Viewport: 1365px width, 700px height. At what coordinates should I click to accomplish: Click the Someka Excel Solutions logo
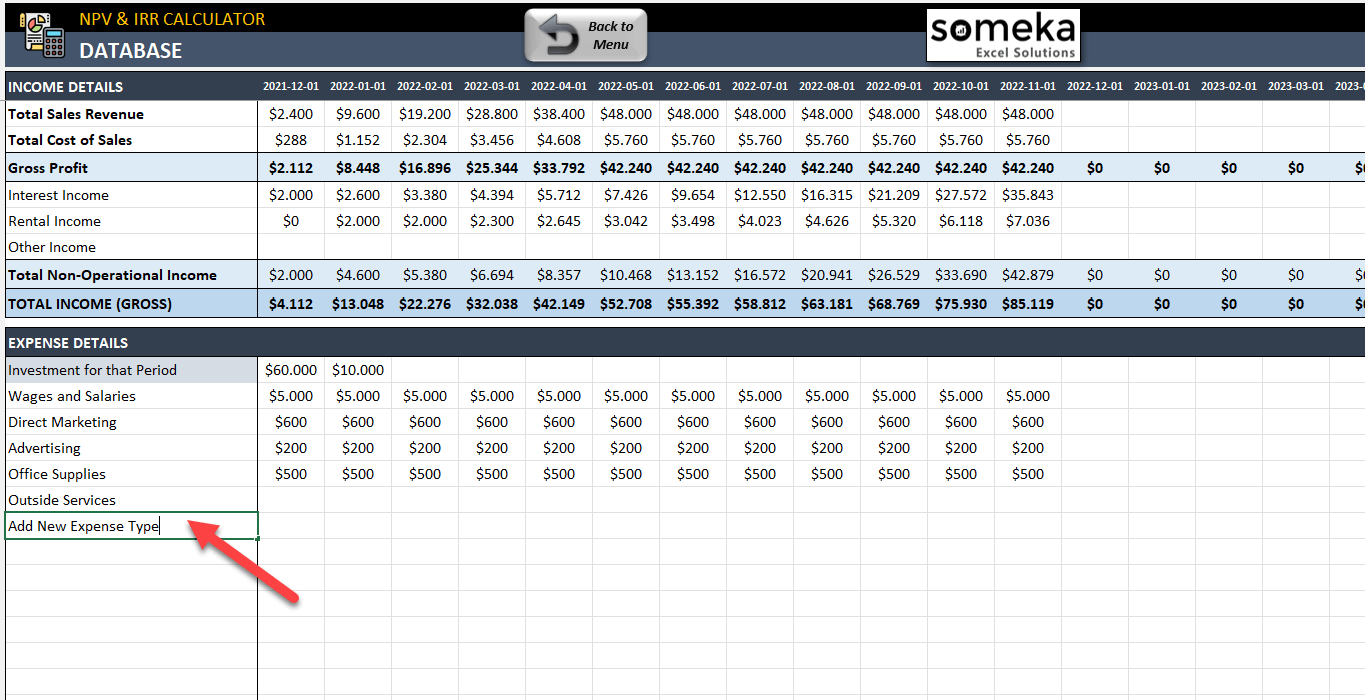(x=1003, y=34)
